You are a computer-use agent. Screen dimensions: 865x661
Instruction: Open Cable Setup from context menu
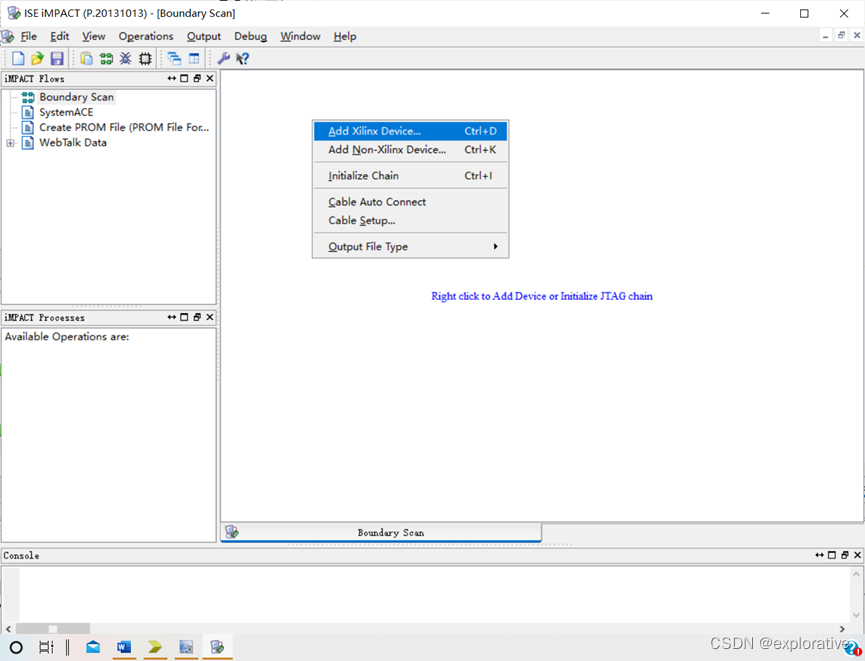click(410, 221)
